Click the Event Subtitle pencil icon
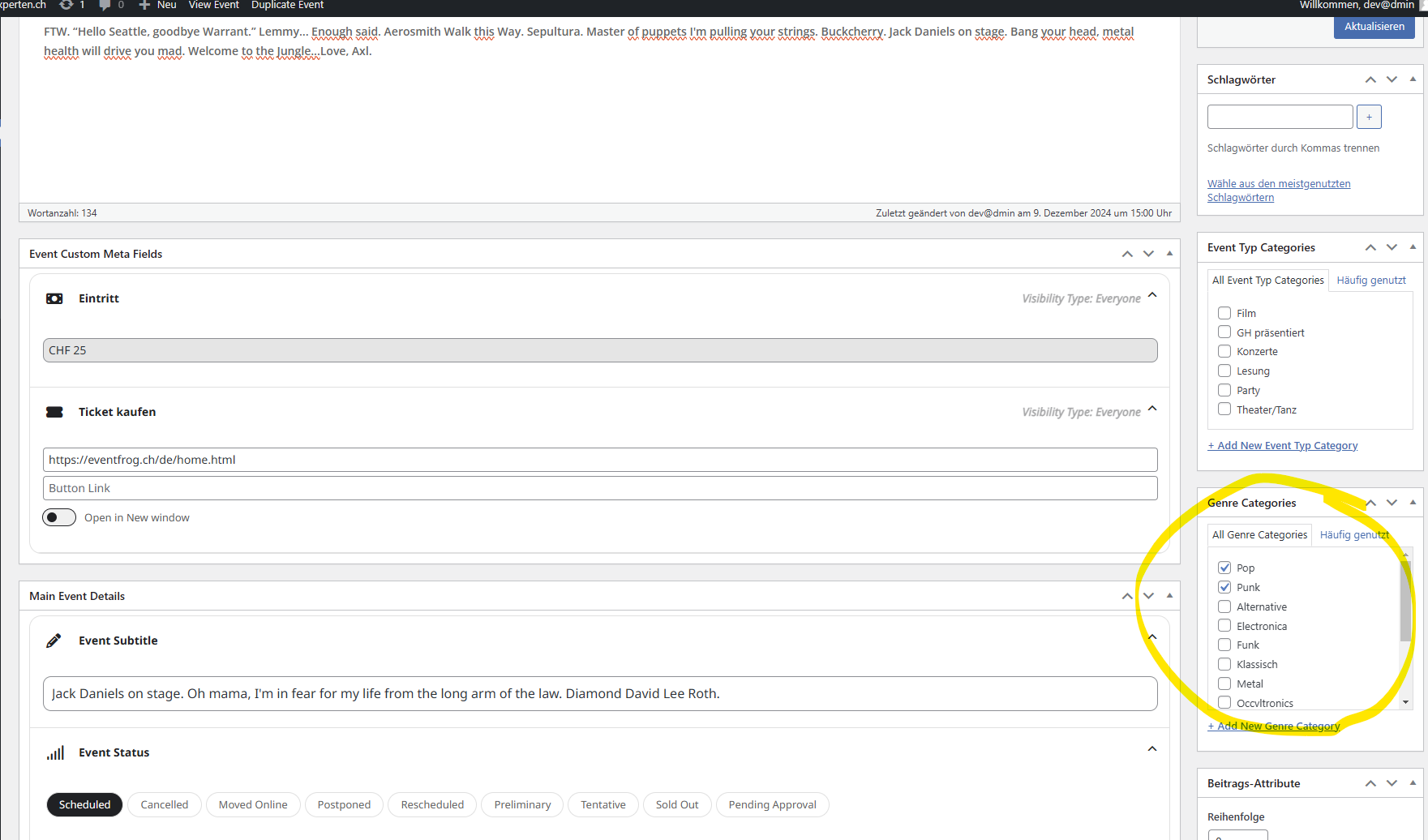Viewport: 1428px width, 840px height. click(54, 641)
